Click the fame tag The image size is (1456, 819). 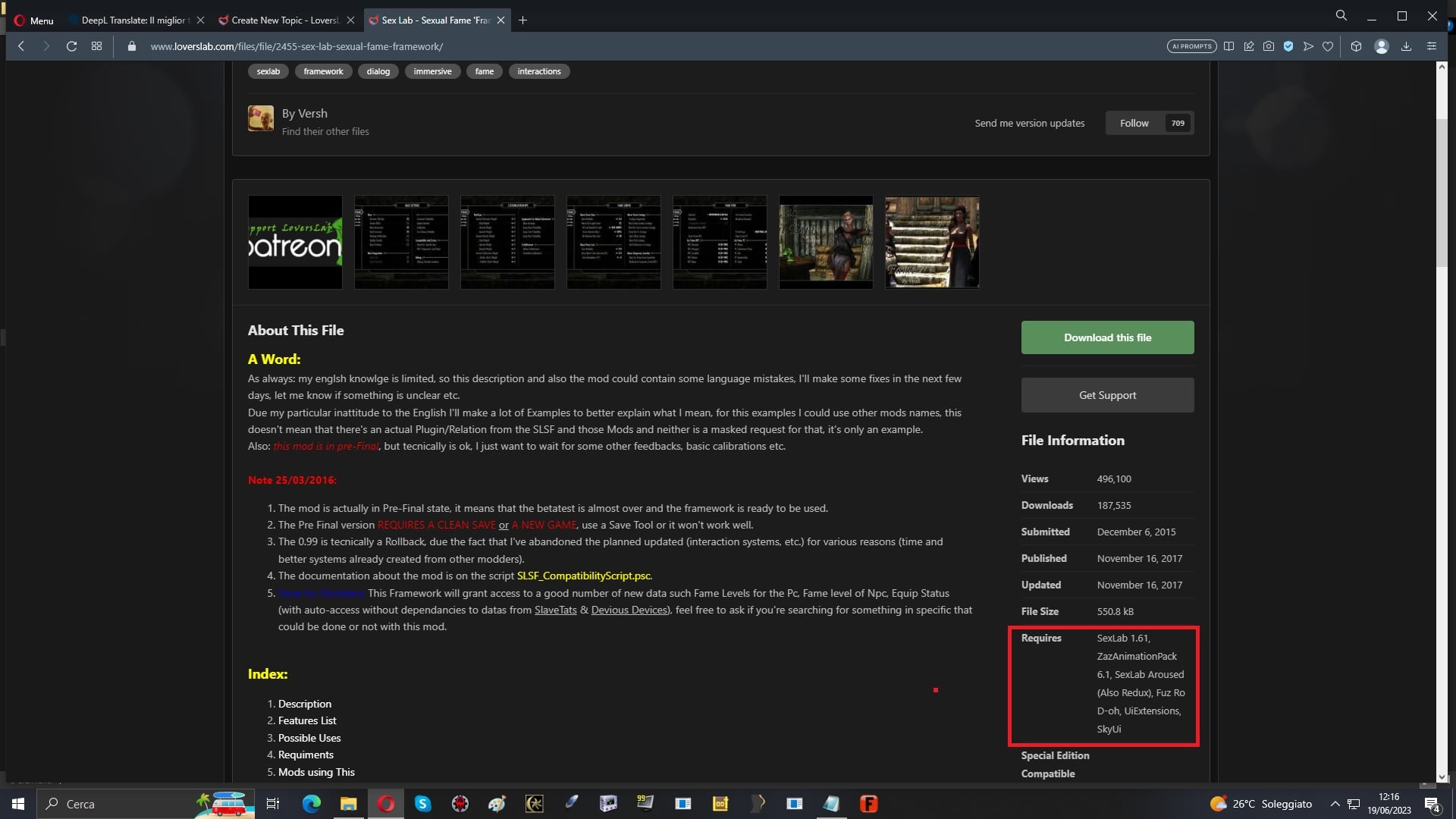point(485,71)
